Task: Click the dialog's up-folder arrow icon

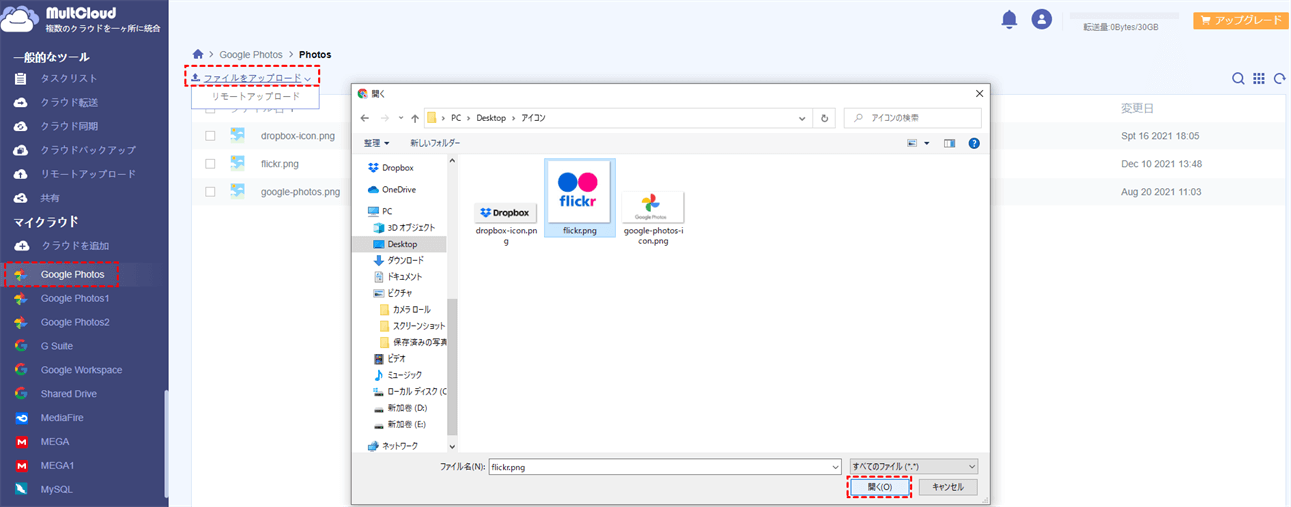Action: pos(414,118)
